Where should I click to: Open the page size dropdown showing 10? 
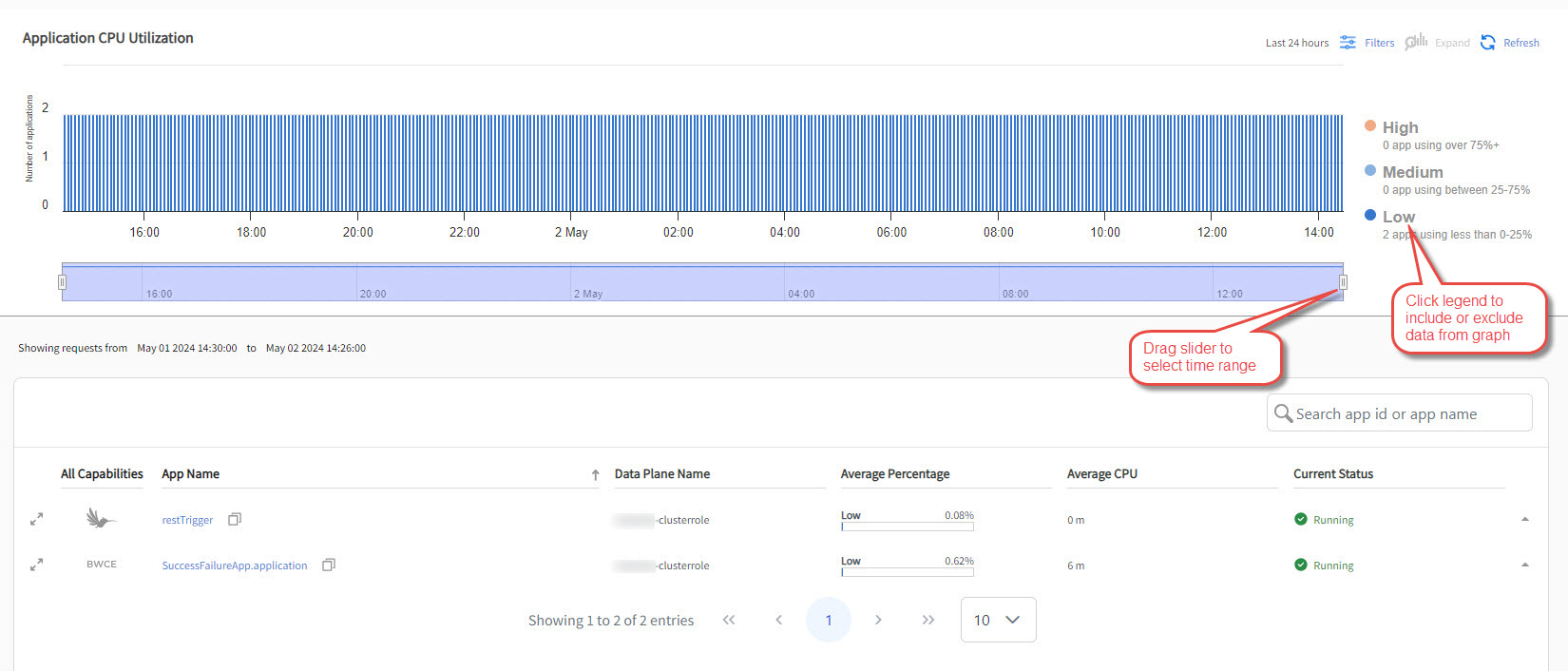998,620
